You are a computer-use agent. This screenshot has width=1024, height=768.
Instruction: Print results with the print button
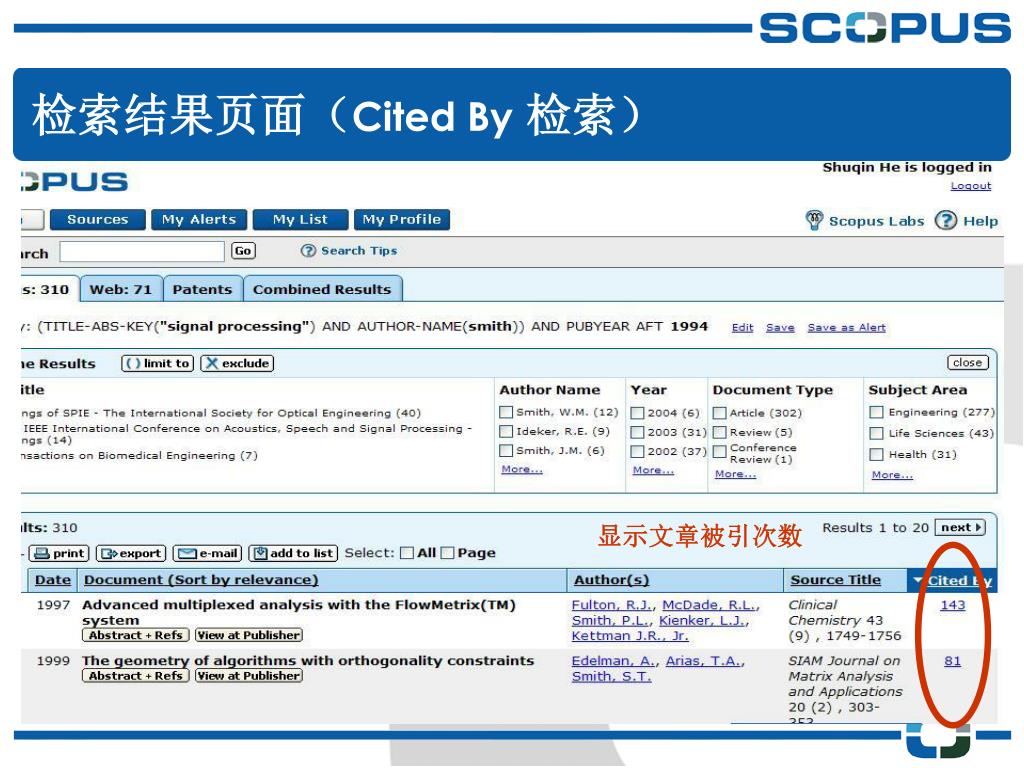click(x=59, y=553)
